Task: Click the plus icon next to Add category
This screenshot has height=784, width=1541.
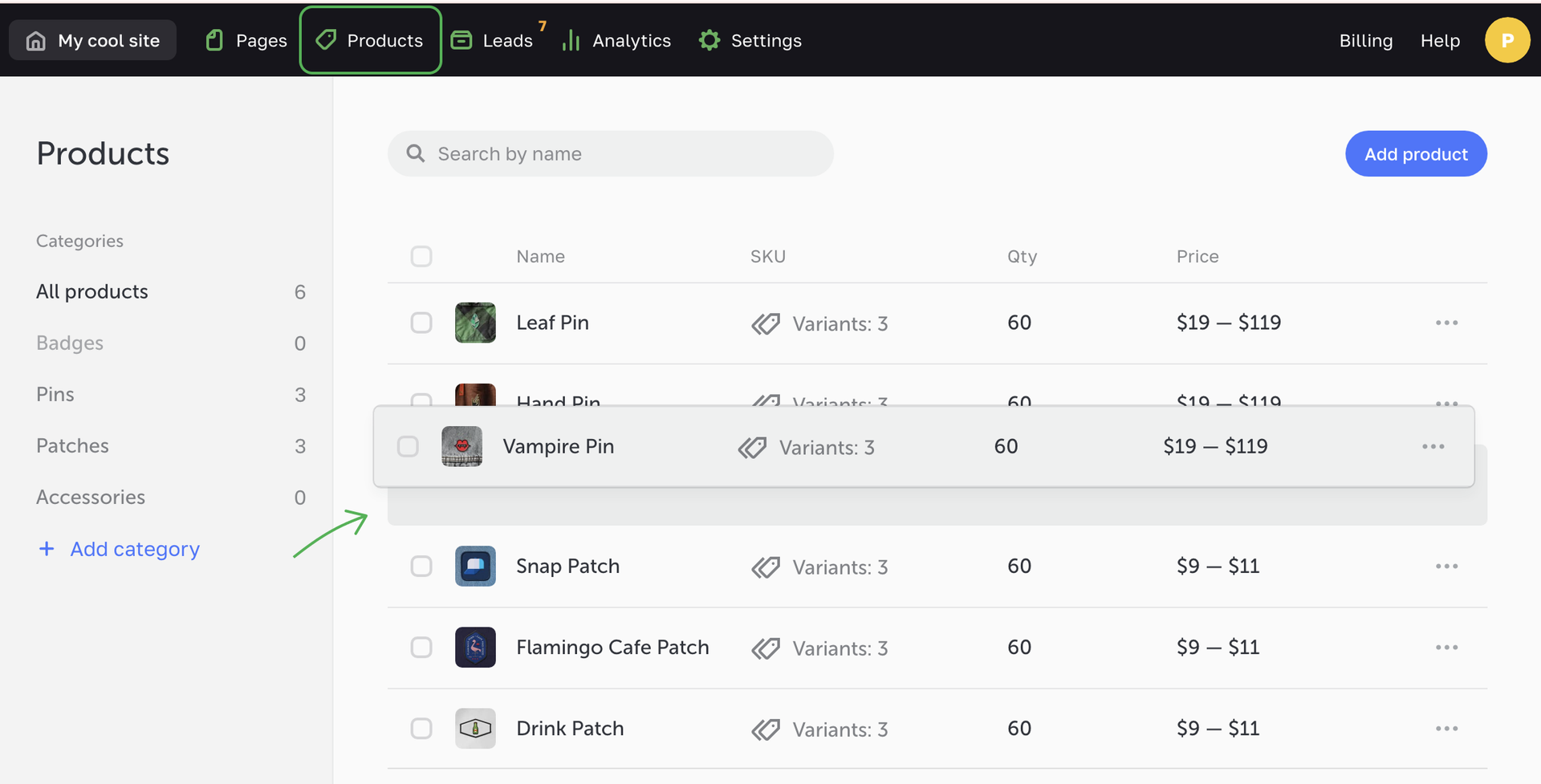Action: pyautogui.click(x=47, y=549)
